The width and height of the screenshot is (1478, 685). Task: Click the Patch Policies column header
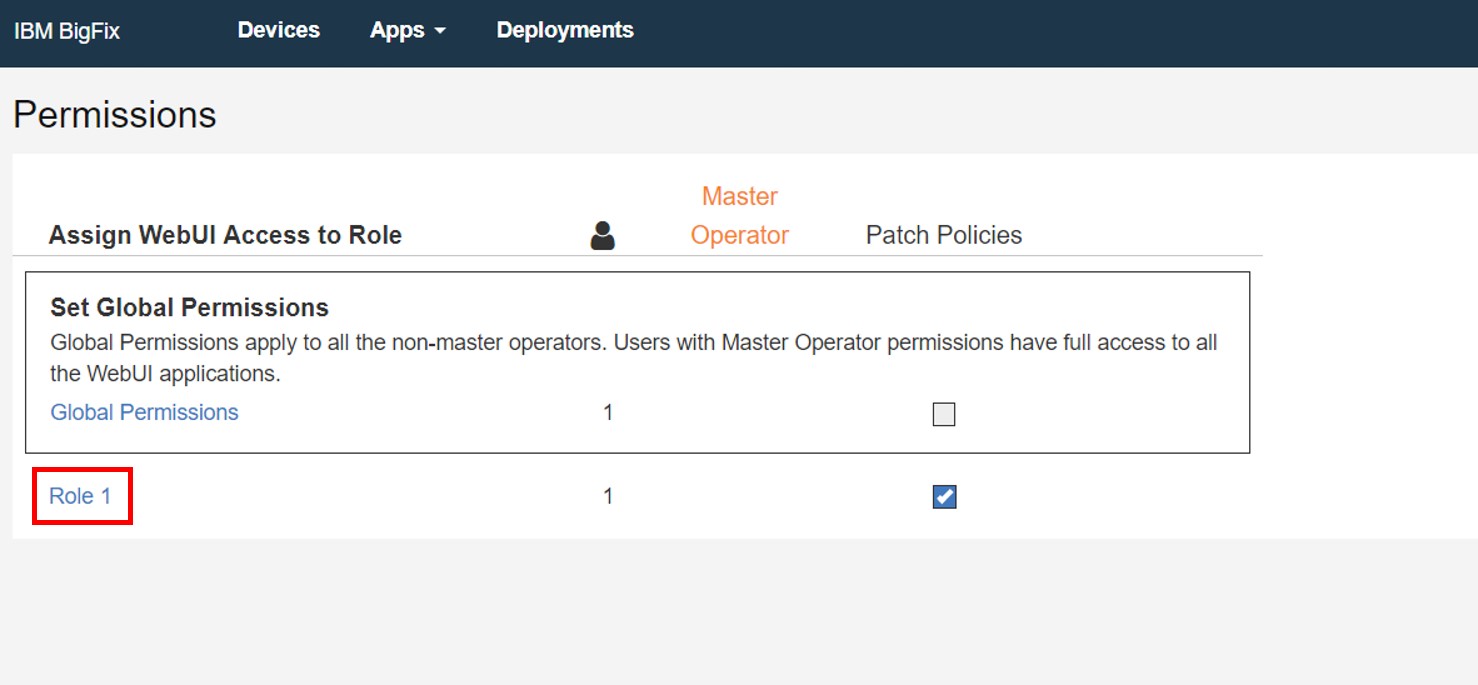click(x=943, y=235)
